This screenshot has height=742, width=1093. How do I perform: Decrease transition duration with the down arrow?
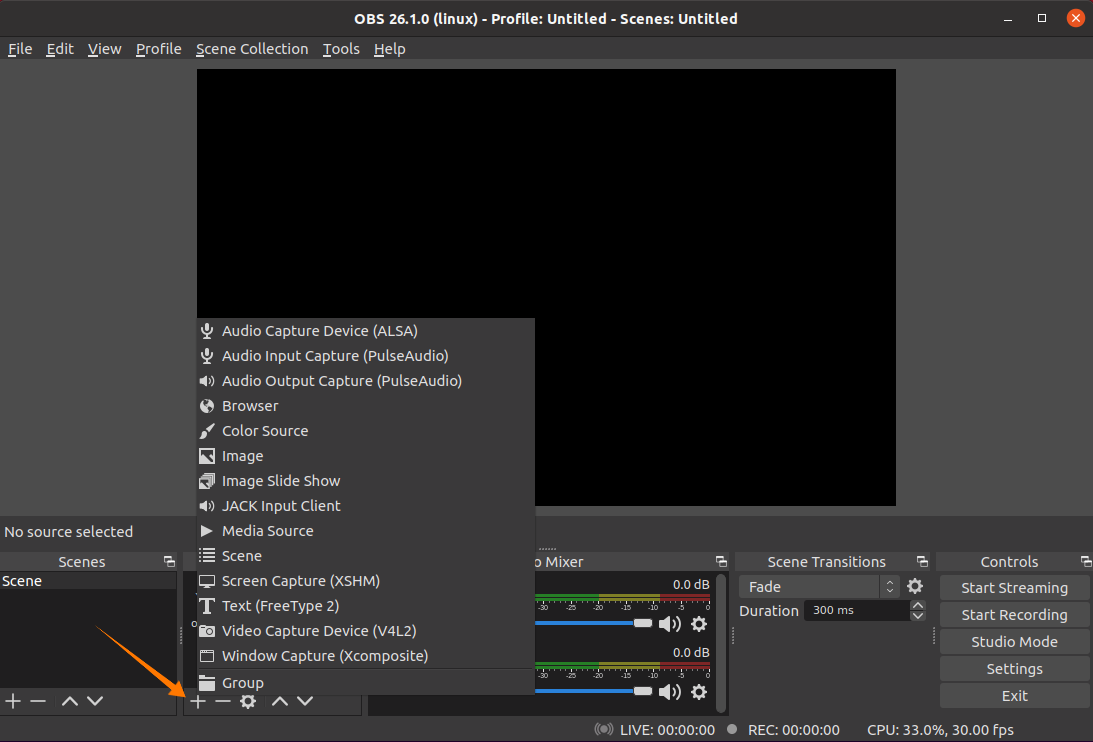coord(918,616)
